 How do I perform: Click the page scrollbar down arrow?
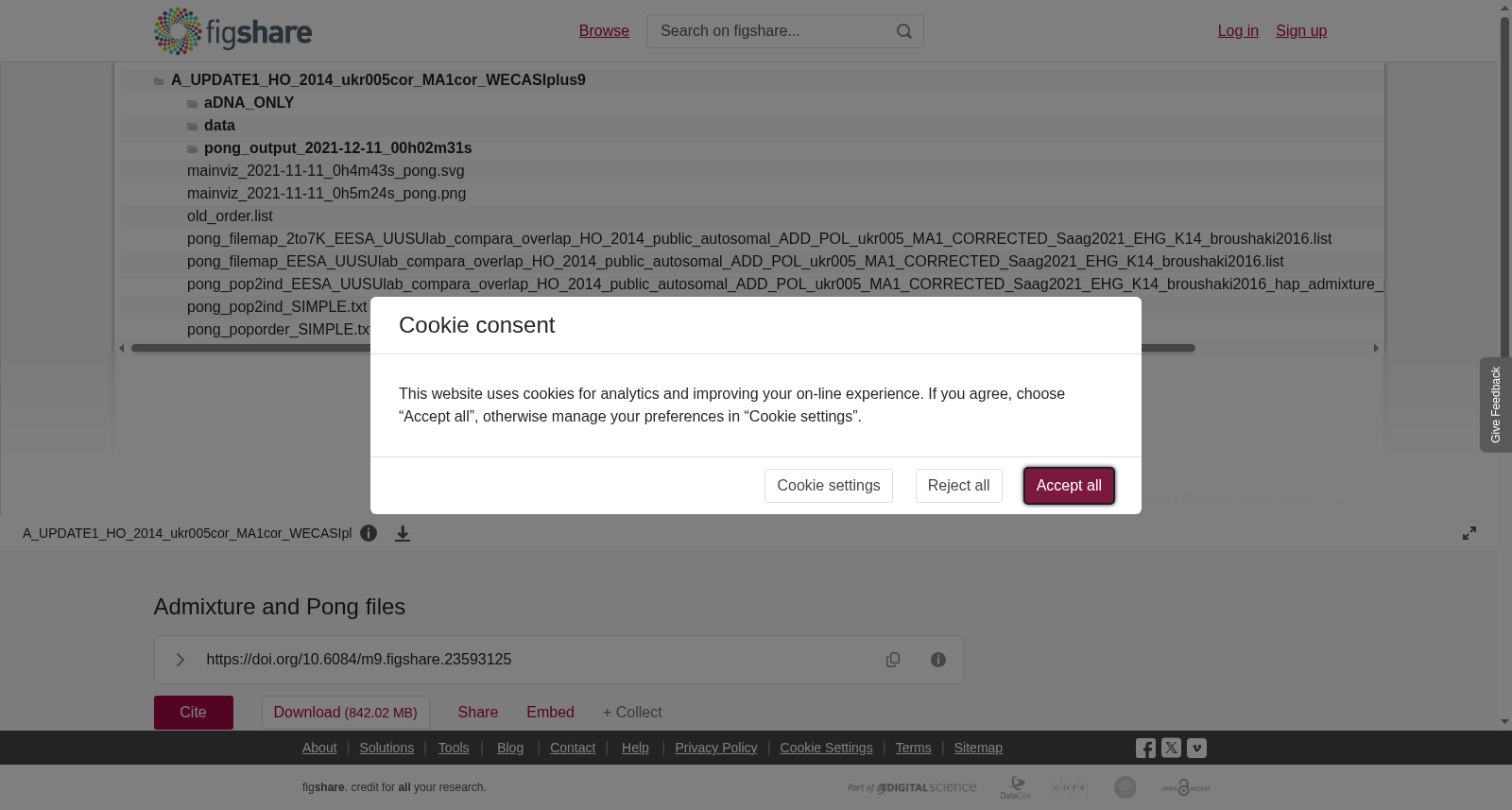1504,722
